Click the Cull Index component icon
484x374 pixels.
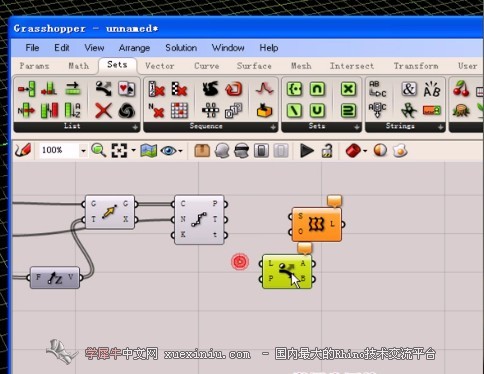point(156,89)
